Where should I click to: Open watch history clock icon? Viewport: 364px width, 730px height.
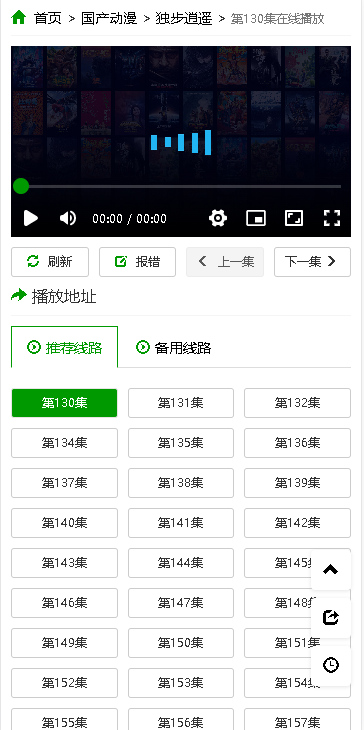pos(330,665)
